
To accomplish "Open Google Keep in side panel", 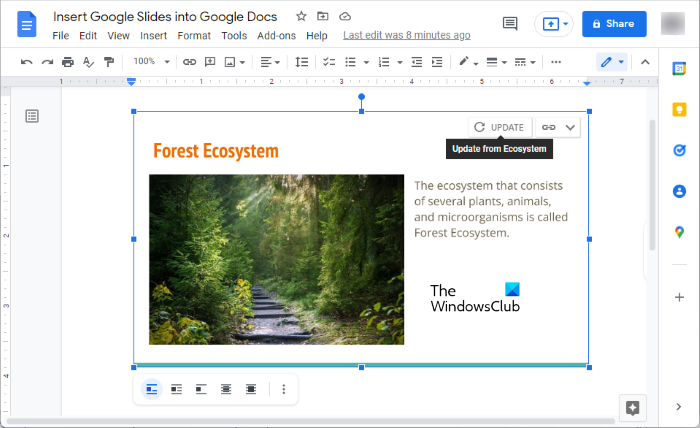I will tap(679, 109).
